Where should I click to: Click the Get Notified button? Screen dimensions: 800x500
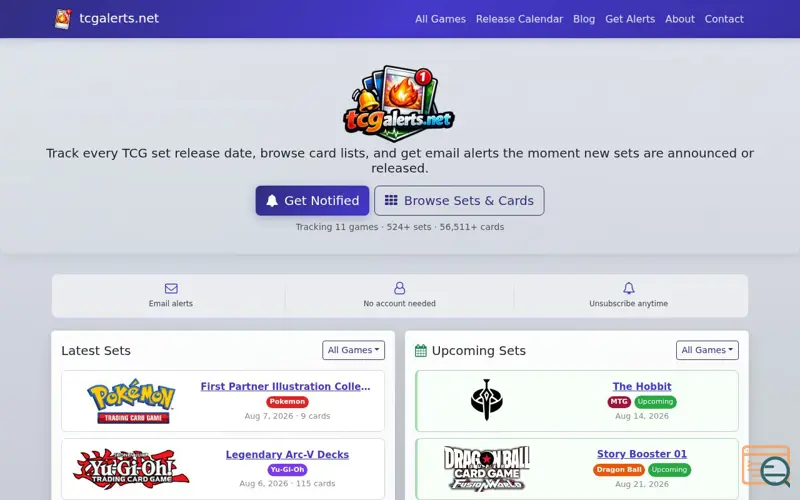pyautogui.click(x=312, y=201)
